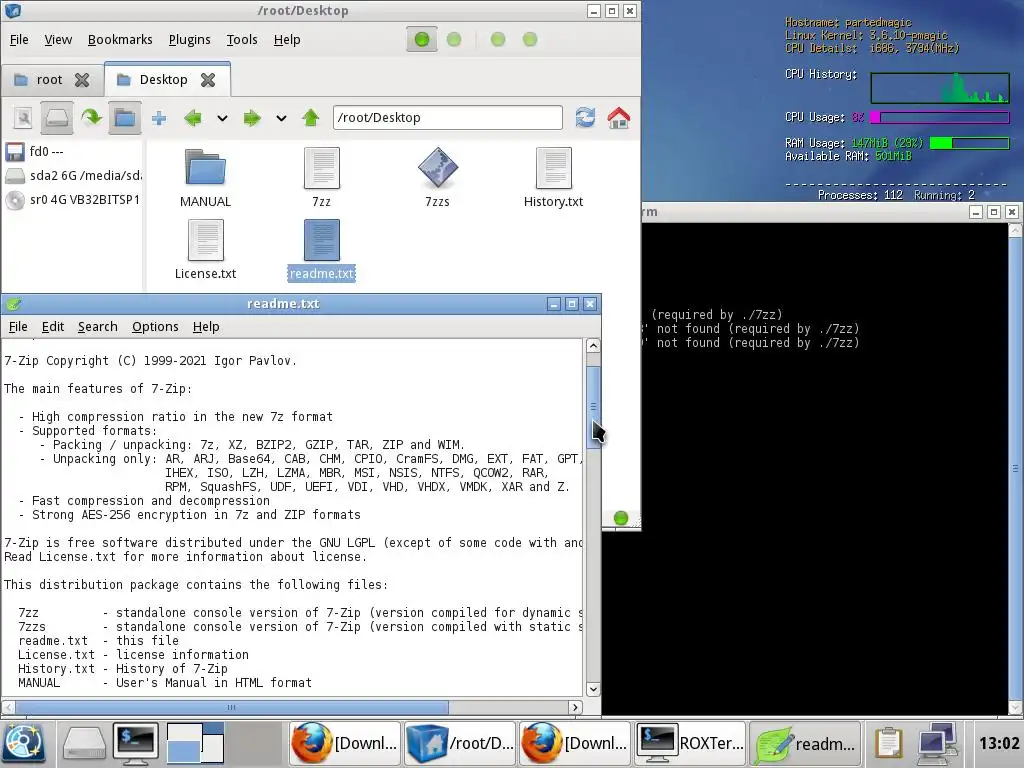Image resolution: width=1024 pixels, height=768 pixels.
Task: Open the file manager Help menu
Action: coord(287,40)
